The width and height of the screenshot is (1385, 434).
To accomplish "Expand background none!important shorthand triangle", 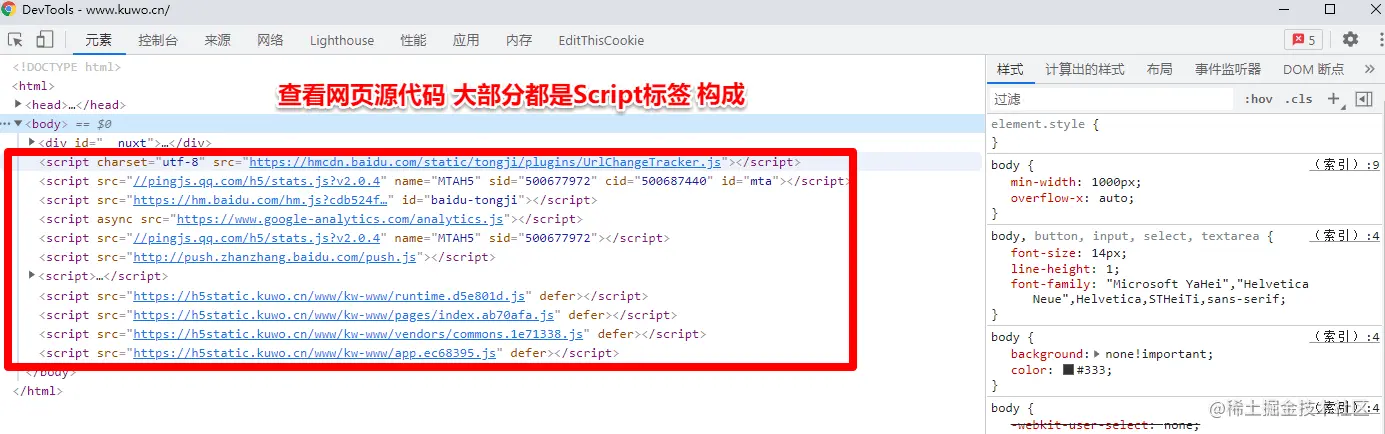I will (1097, 354).
